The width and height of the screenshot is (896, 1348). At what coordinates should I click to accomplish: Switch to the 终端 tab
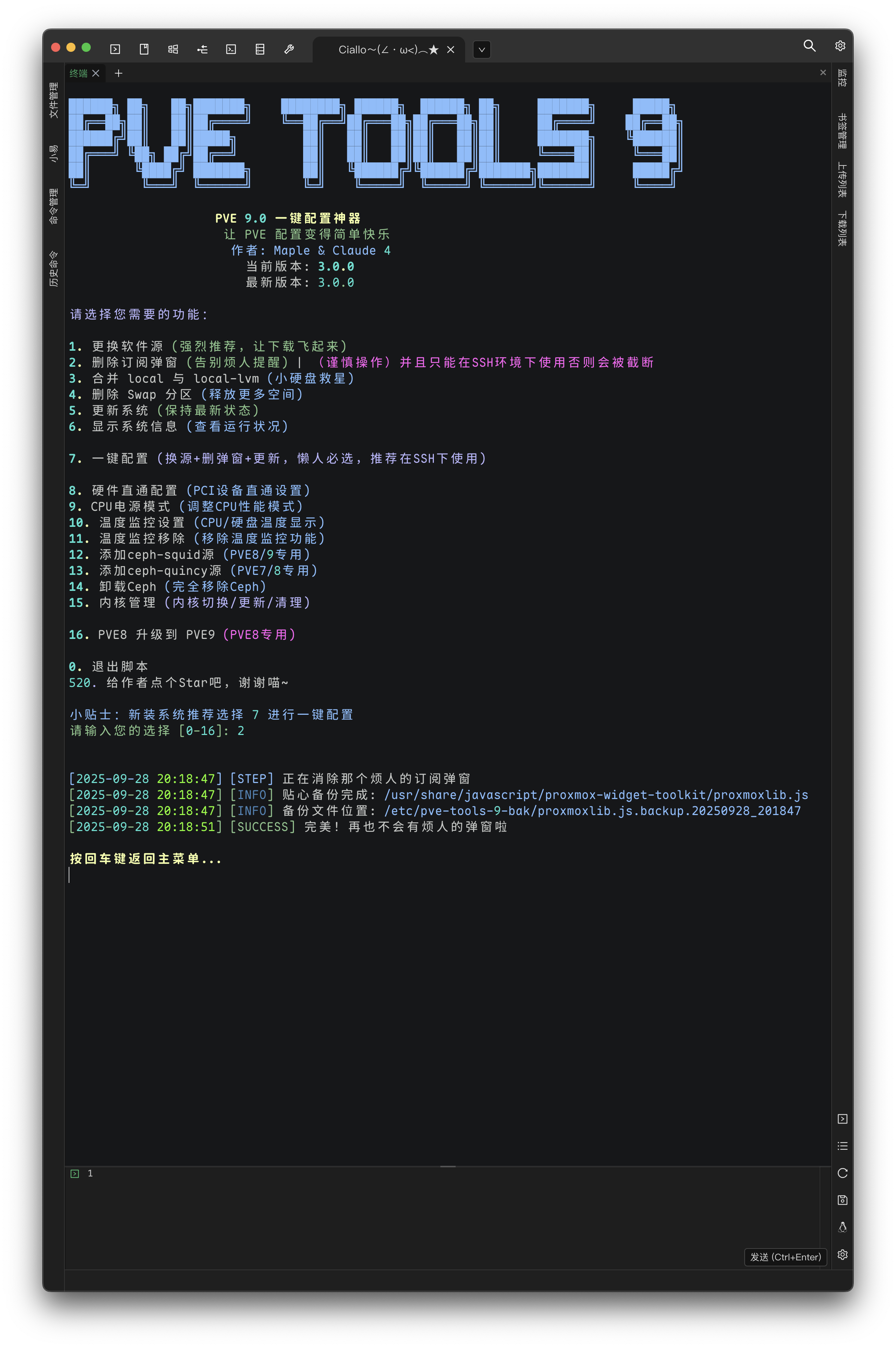(79, 73)
